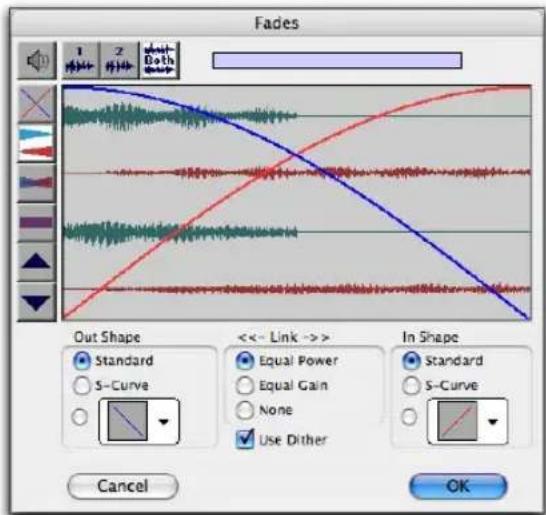Viewport: 546px width, 515px height.
Task: Click the audition speaker icon
Action: pos(37,61)
